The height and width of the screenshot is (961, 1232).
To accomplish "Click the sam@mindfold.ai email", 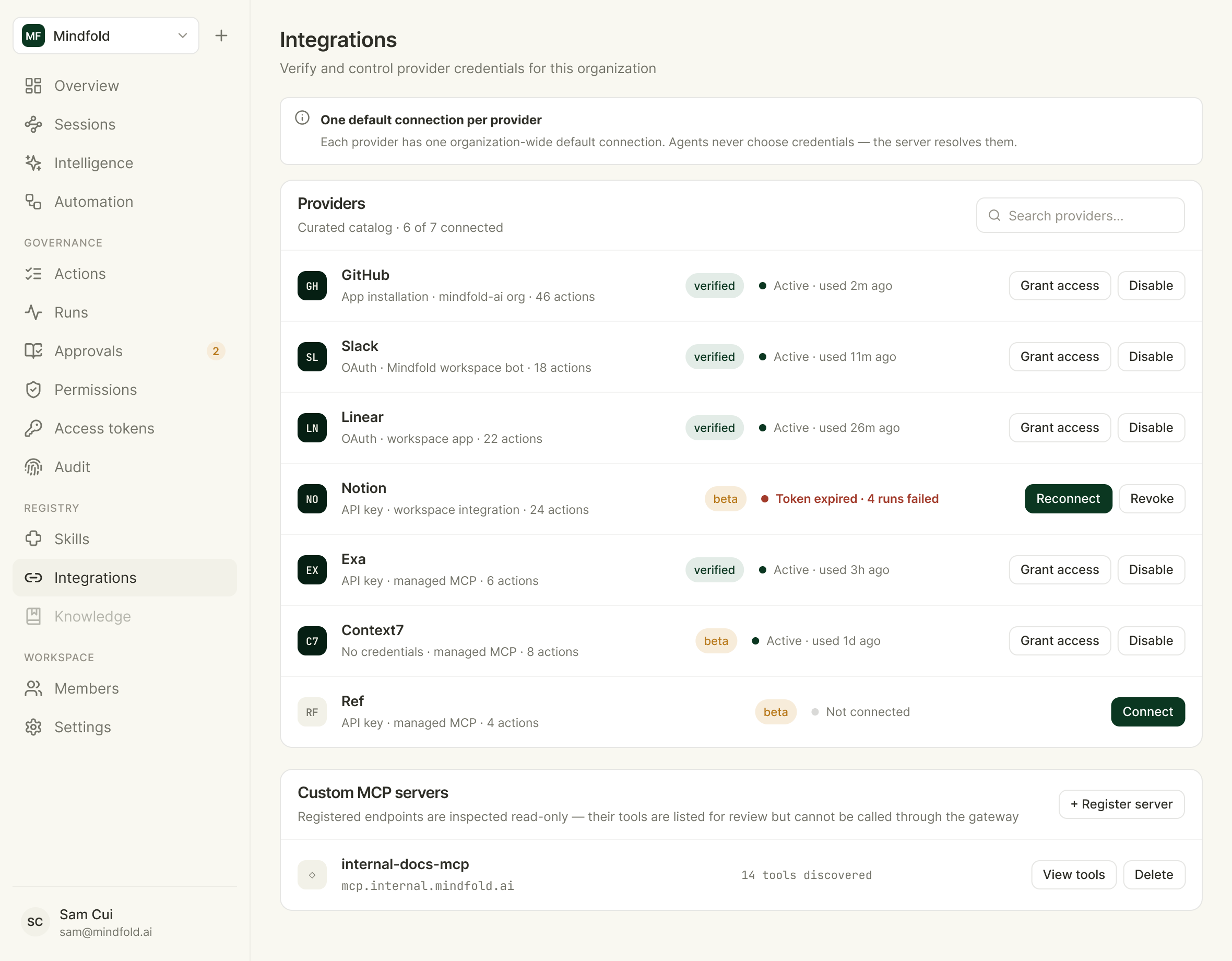I will [x=105, y=932].
